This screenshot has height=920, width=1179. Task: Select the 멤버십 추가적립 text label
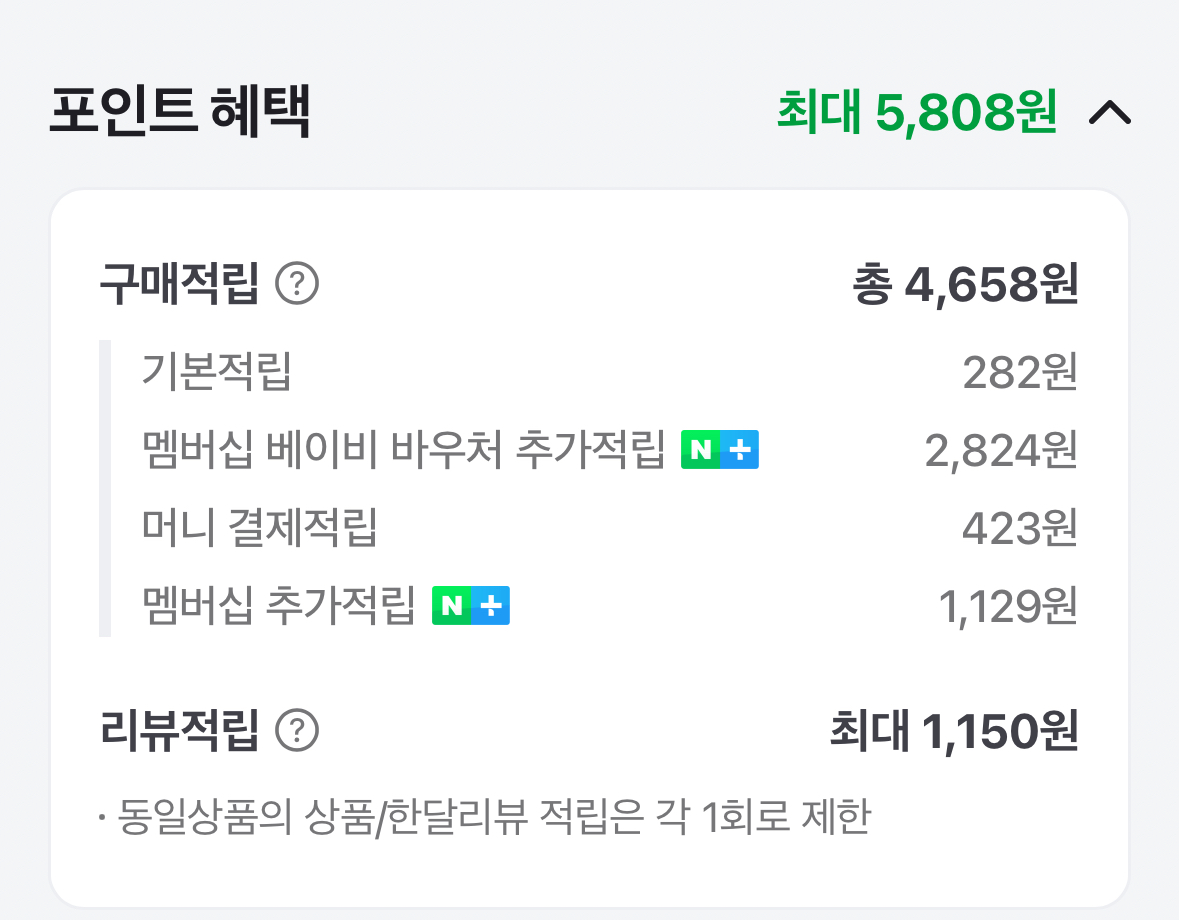pos(279,605)
